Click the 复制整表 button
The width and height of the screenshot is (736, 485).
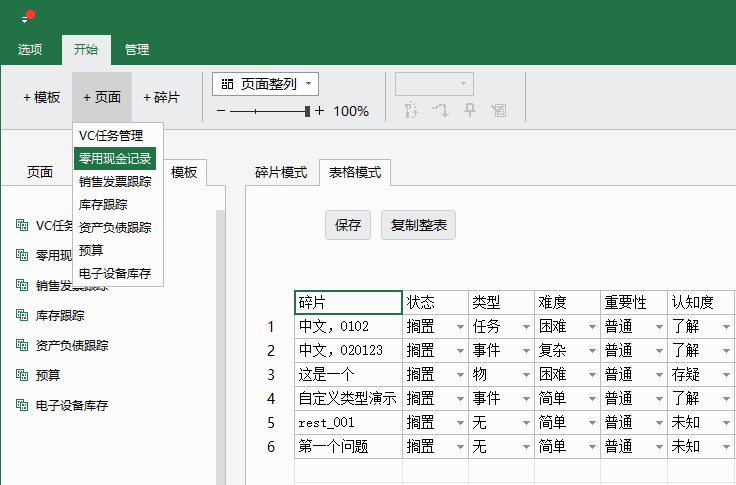[418, 225]
